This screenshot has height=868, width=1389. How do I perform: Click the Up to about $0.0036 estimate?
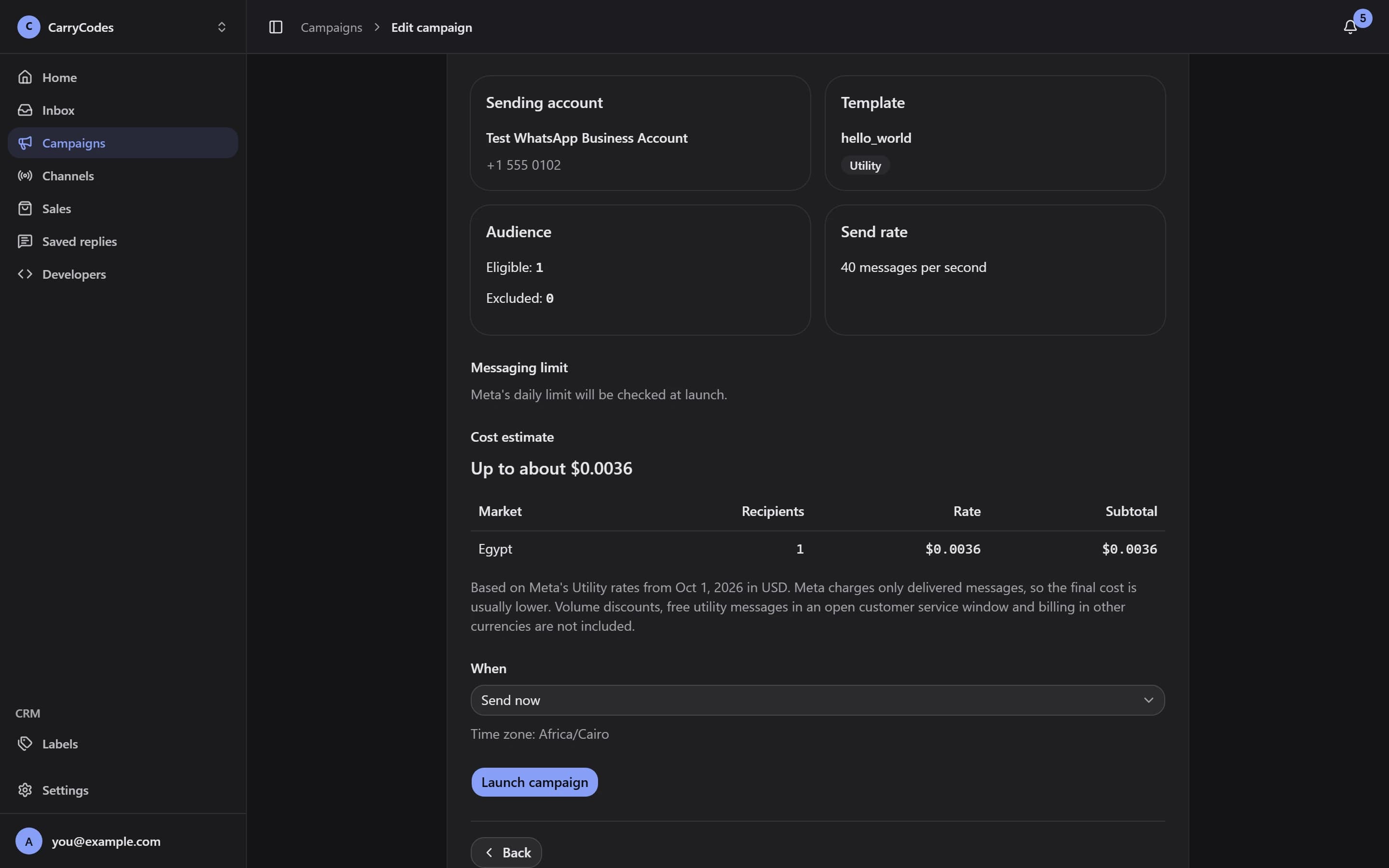click(552, 468)
